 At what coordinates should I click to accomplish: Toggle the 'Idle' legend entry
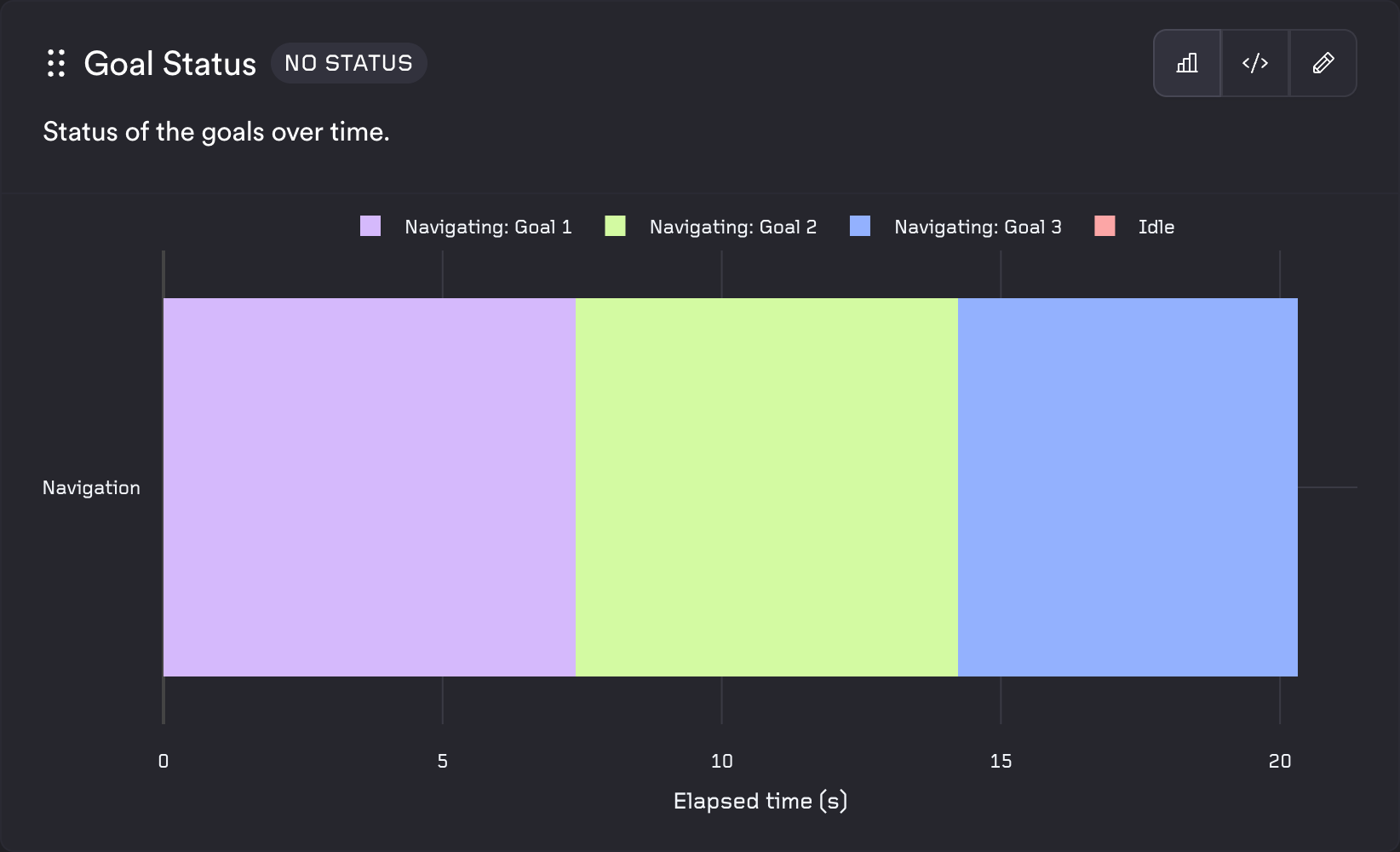pyautogui.click(x=1156, y=227)
